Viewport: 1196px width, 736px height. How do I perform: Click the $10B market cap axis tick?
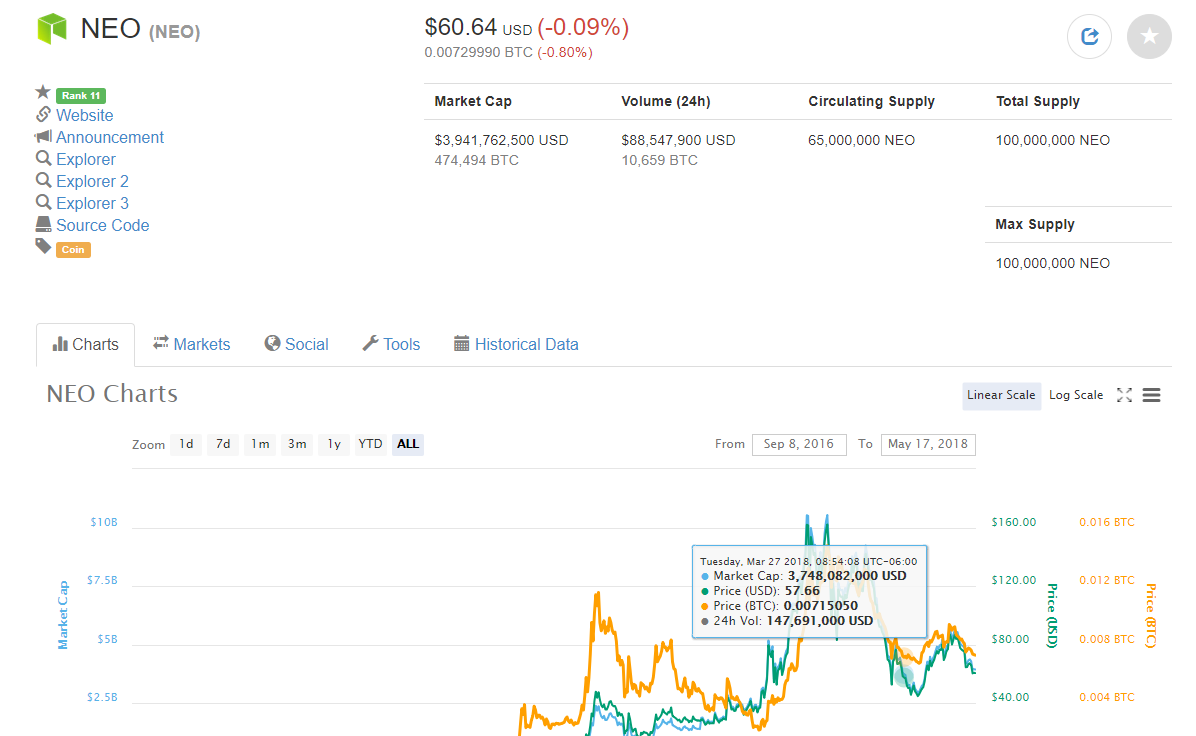click(104, 522)
